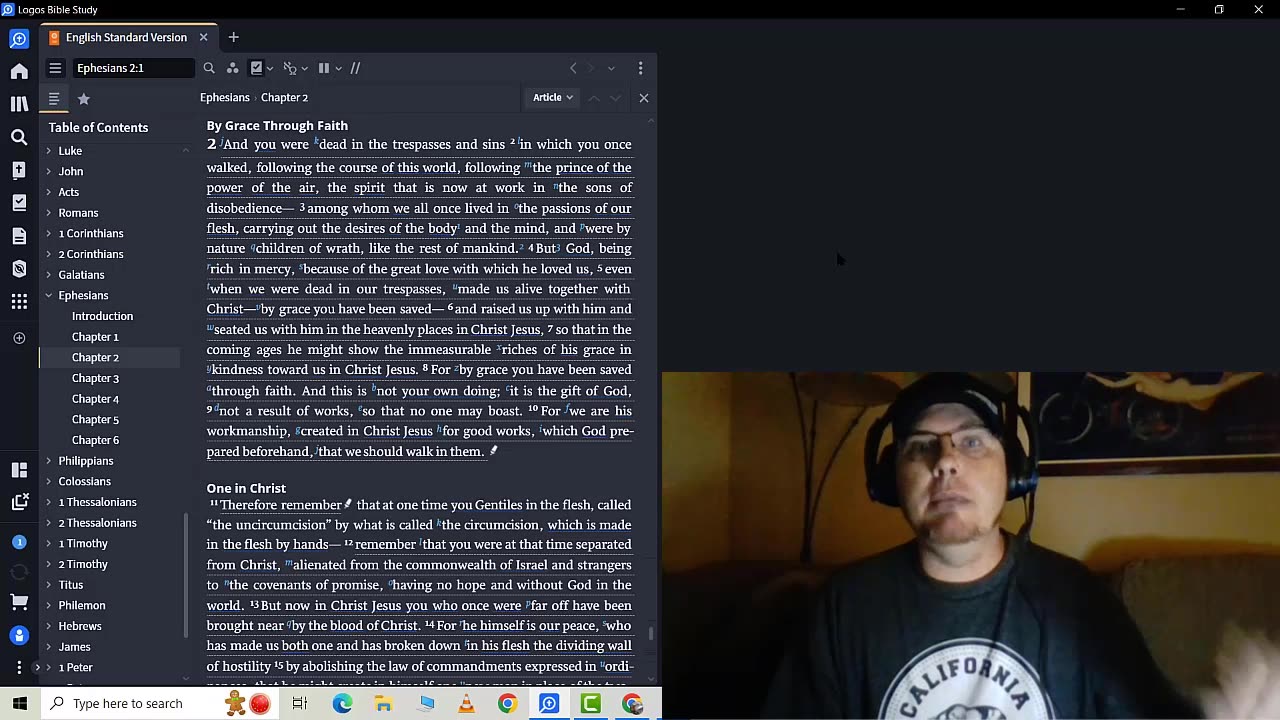The image size is (1280, 720).
Task: Open the Article navigation dropdown
Action: 553,97
